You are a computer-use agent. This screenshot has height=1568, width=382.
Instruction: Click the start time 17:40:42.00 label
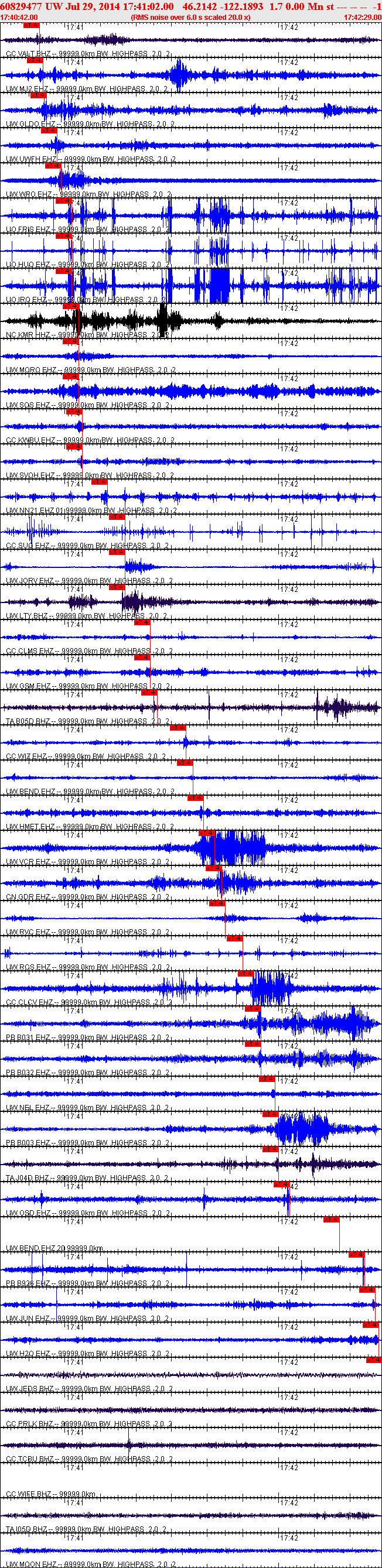[x=19, y=18]
